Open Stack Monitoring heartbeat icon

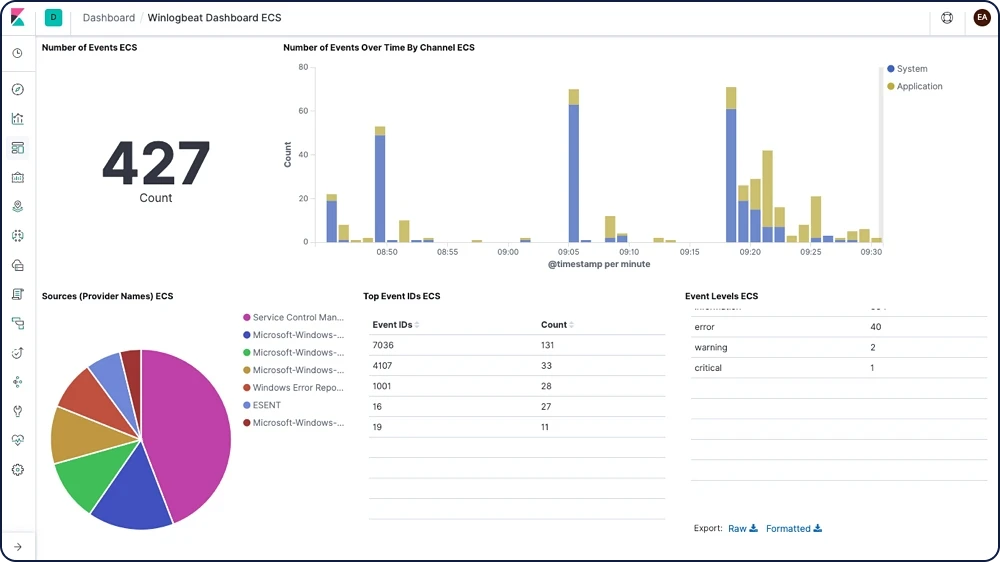pyautogui.click(x=18, y=440)
